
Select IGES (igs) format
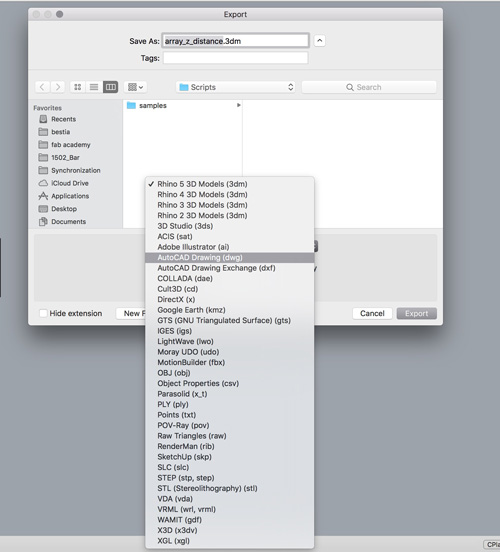(x=230, y=331)
